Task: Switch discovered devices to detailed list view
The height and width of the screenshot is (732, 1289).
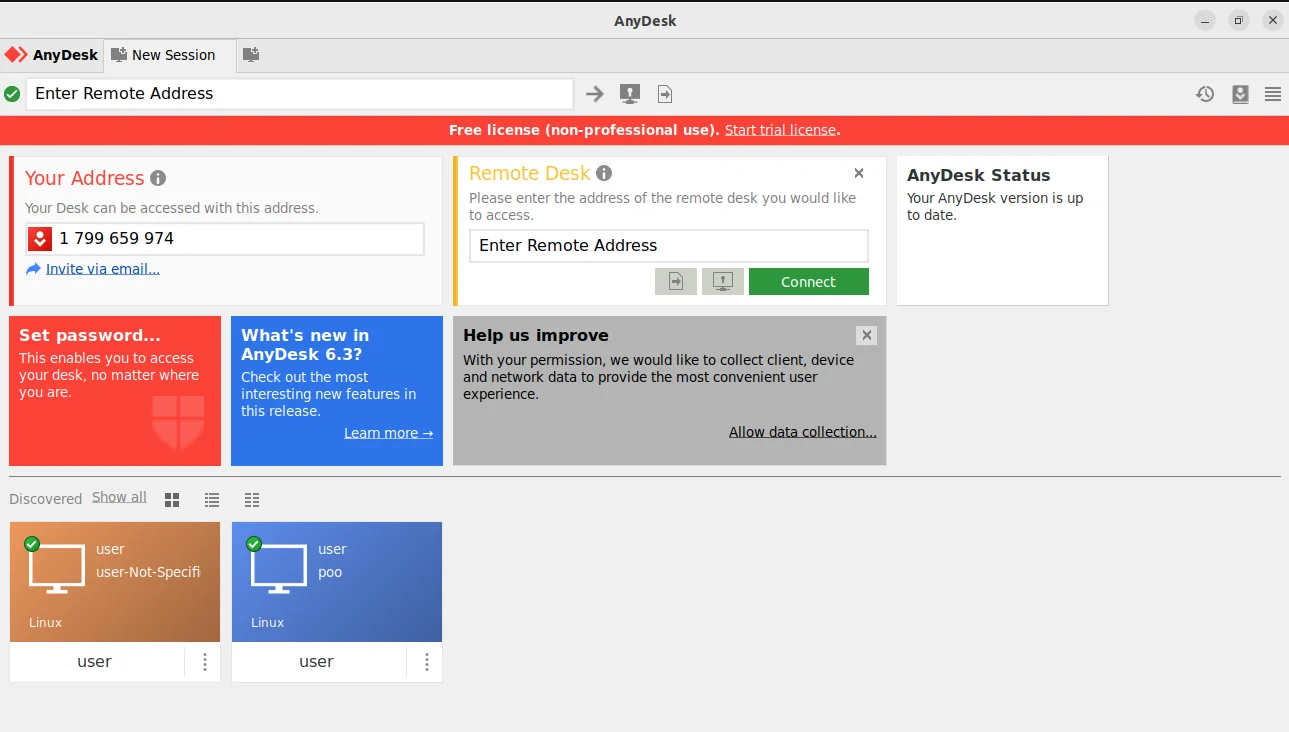Action: point(252,499)
